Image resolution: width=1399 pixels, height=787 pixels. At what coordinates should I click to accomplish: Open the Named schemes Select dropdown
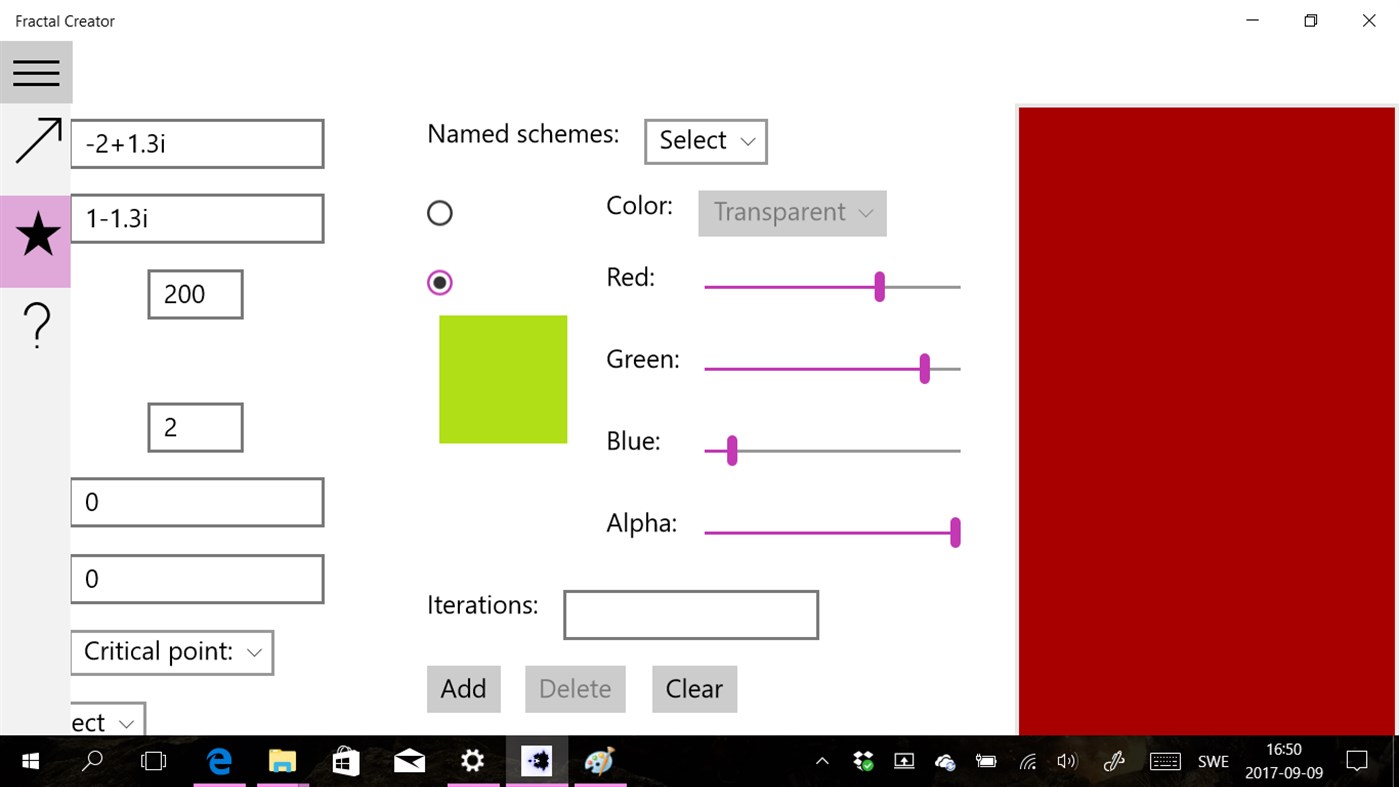click(x=705, y=141)
